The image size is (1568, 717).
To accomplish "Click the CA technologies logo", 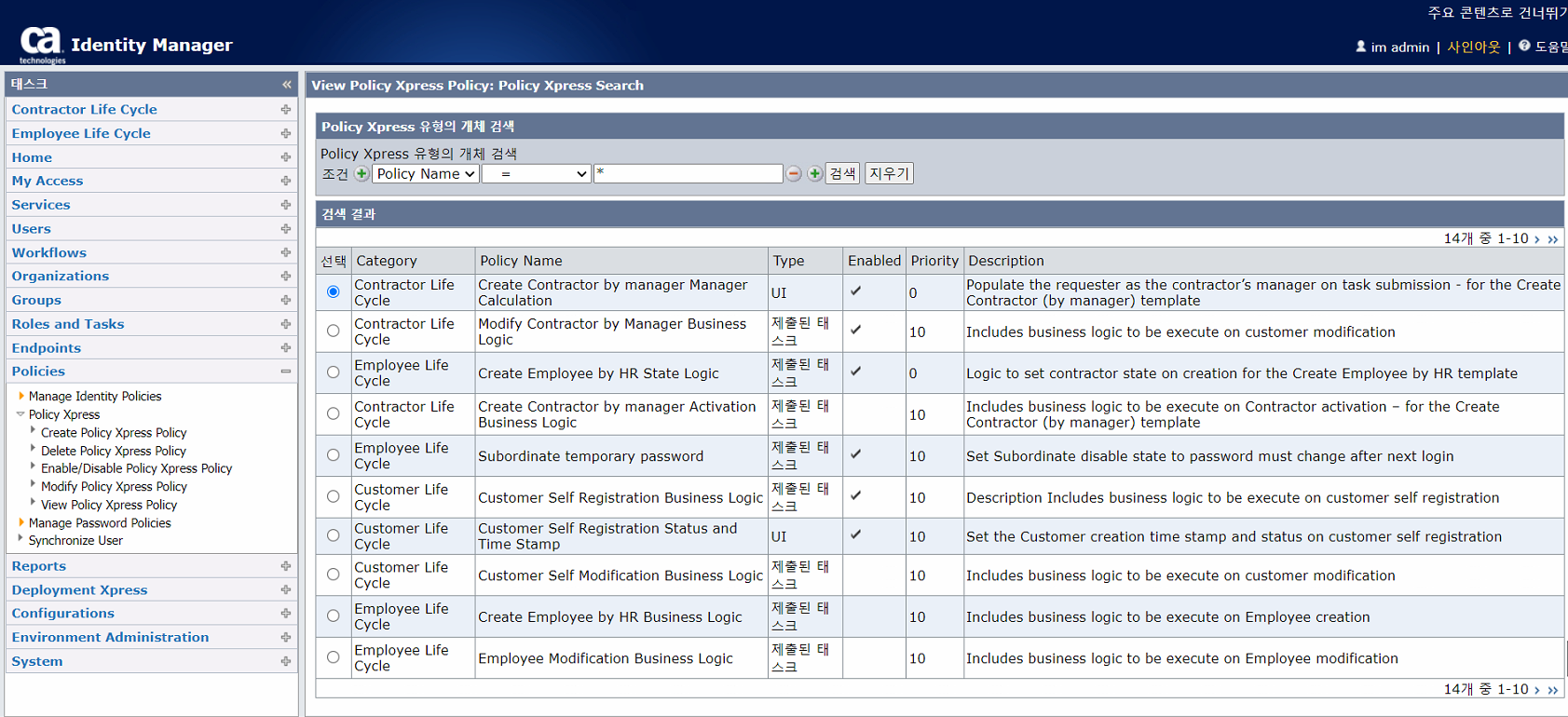I will click(x=42, y=45).
